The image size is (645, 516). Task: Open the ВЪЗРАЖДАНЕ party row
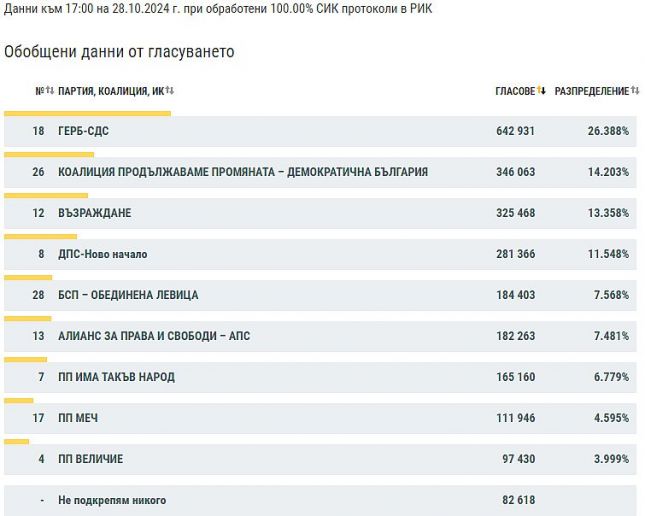[320, 213]
